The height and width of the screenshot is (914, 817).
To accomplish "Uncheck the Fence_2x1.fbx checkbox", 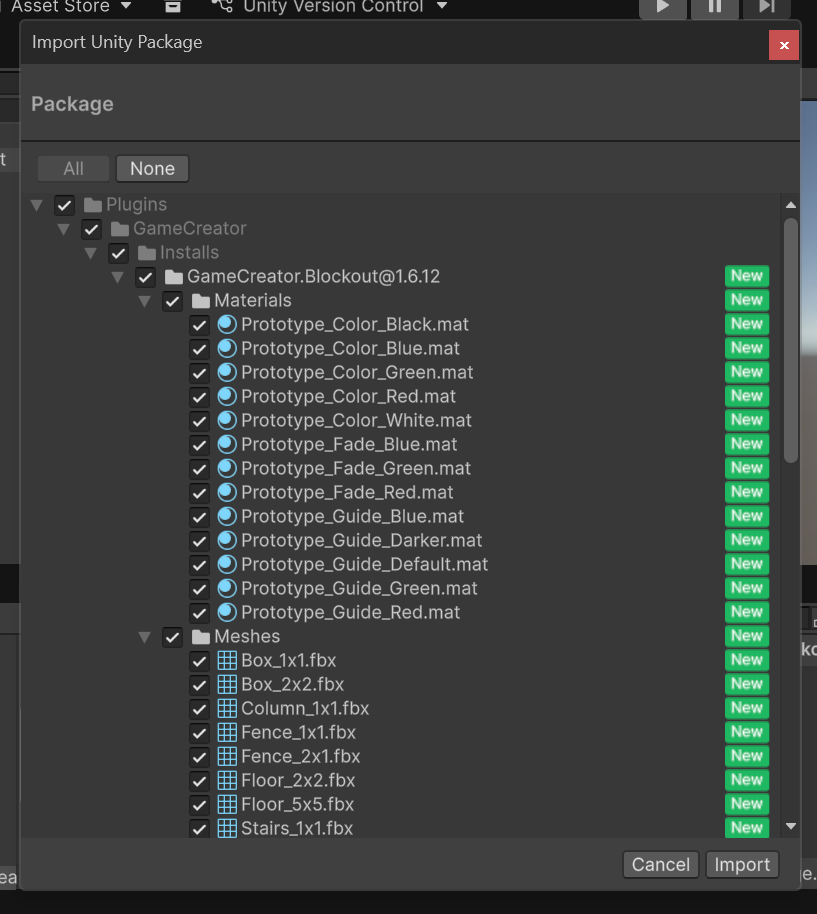I will [199, 757].
